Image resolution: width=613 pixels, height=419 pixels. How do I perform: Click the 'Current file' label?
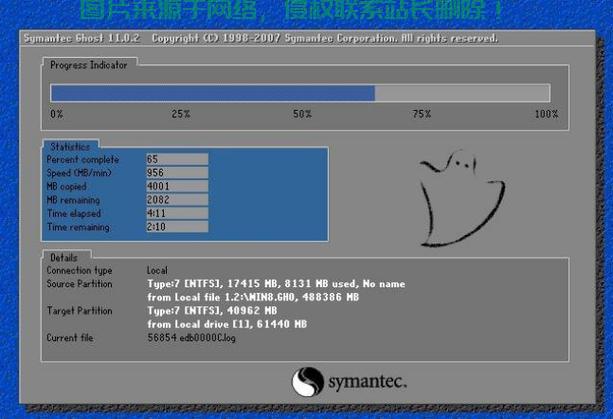70,338
